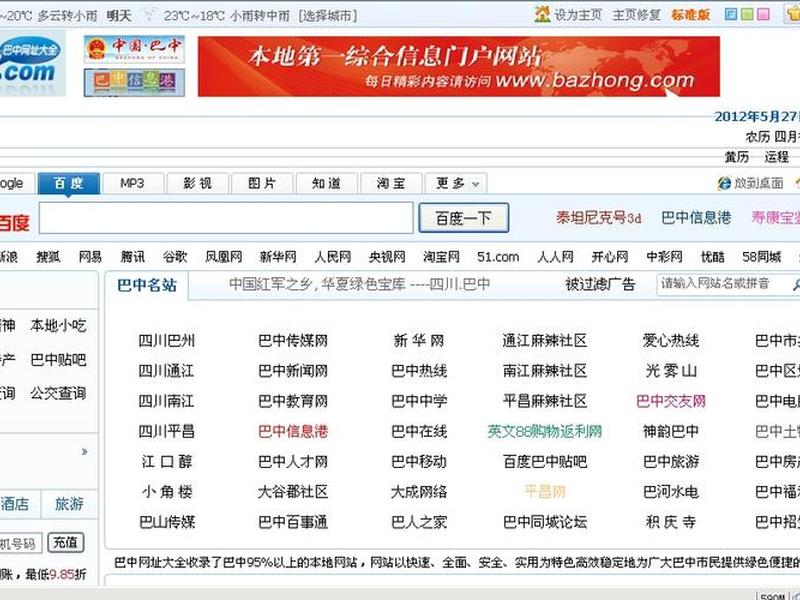The height and width of the screenshot is (600, 800).
Task: Open the 网易 quick link
Action: point(90,257)
